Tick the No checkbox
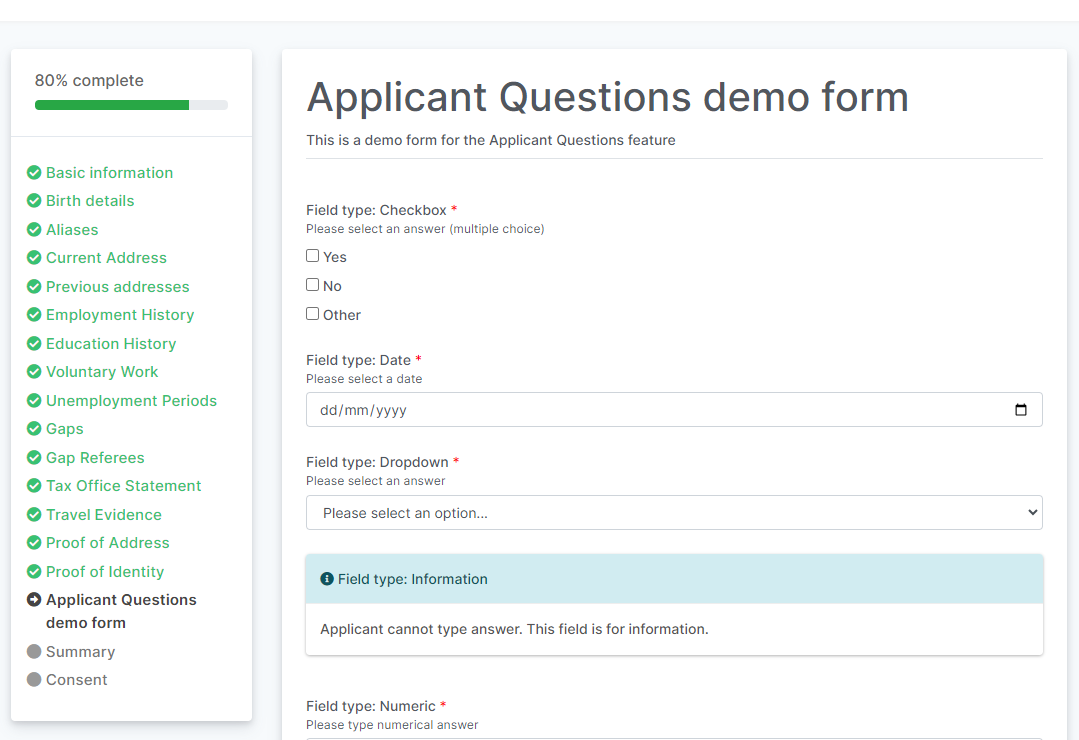 point(312,285)
